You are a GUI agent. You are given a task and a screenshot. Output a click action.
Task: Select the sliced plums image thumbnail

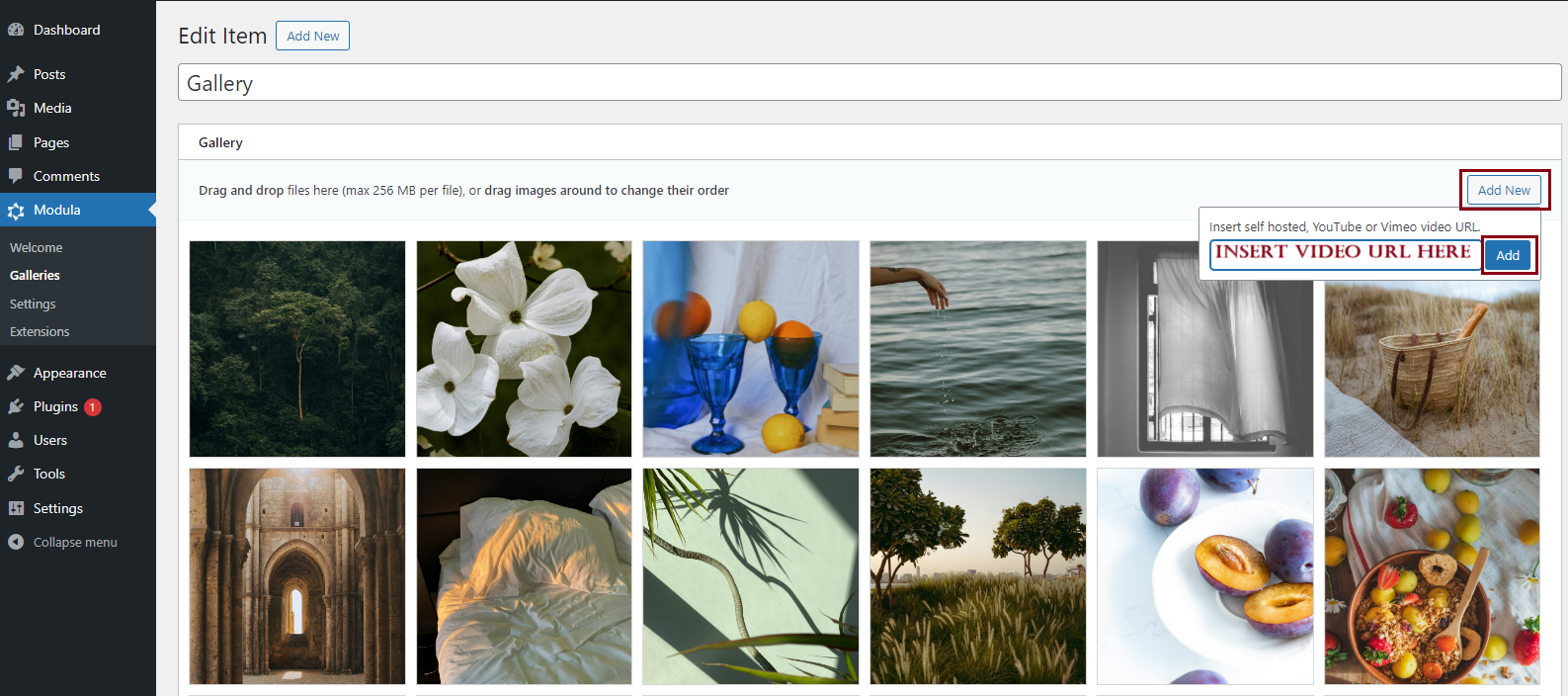tap(1204, 576)
